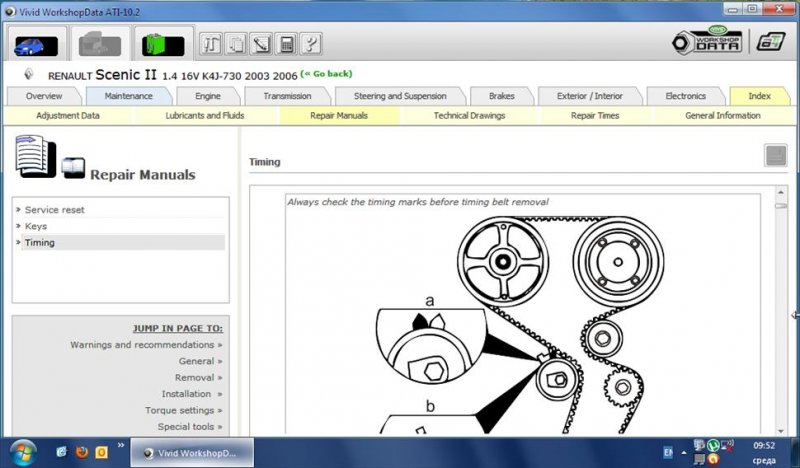This screenshot has width=800, height=468.
Task: Click the Workshop Data logo
Action: click(x=707, y=40)
